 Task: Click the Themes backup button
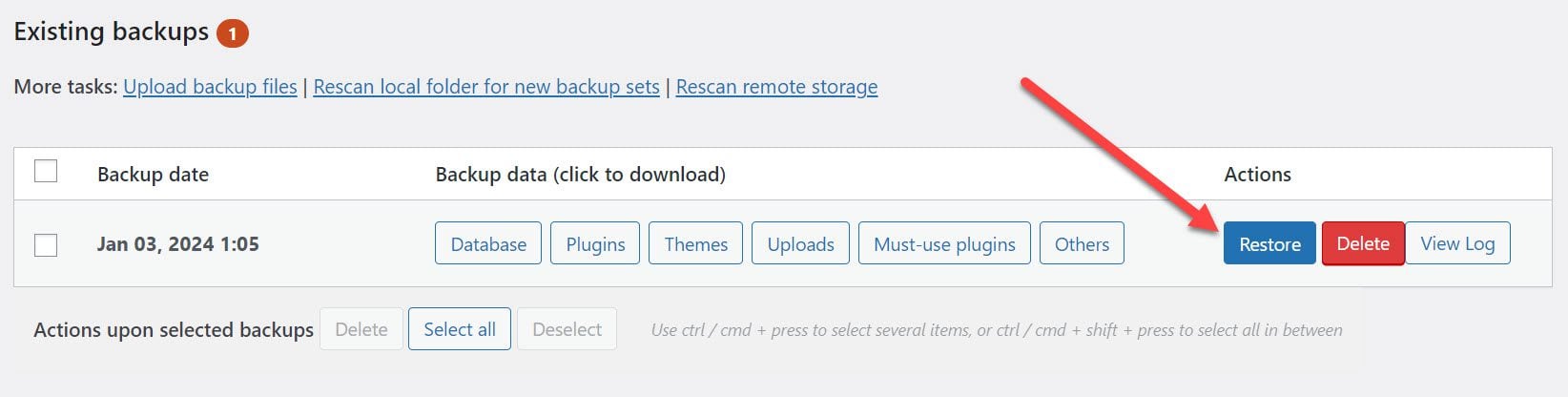pyautogui.click(x=695, y=243)
